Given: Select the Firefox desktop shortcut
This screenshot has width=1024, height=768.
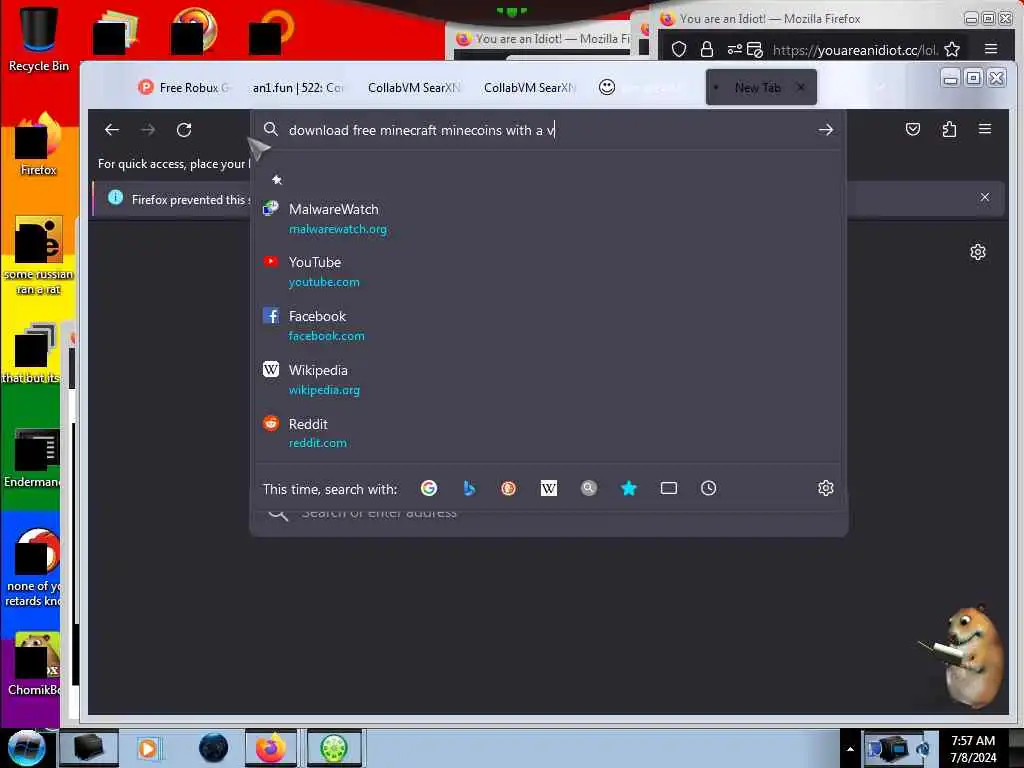Looking at the screenshot, I should [x=39, y=144].
